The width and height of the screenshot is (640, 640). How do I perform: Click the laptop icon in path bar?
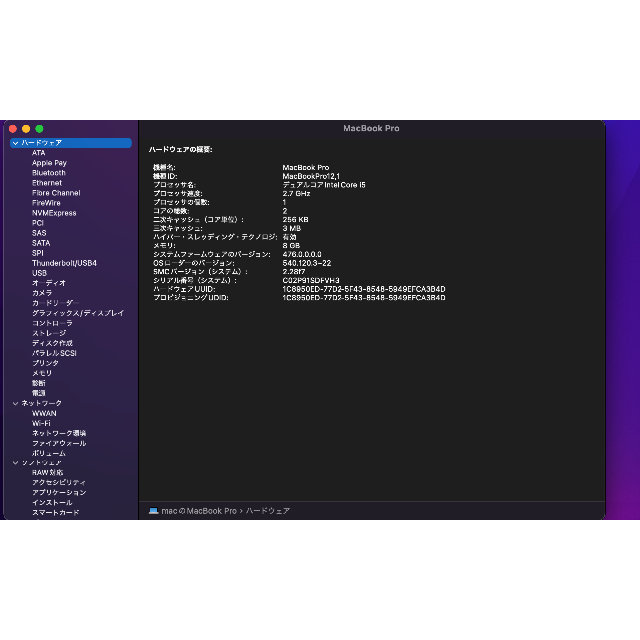153,511
